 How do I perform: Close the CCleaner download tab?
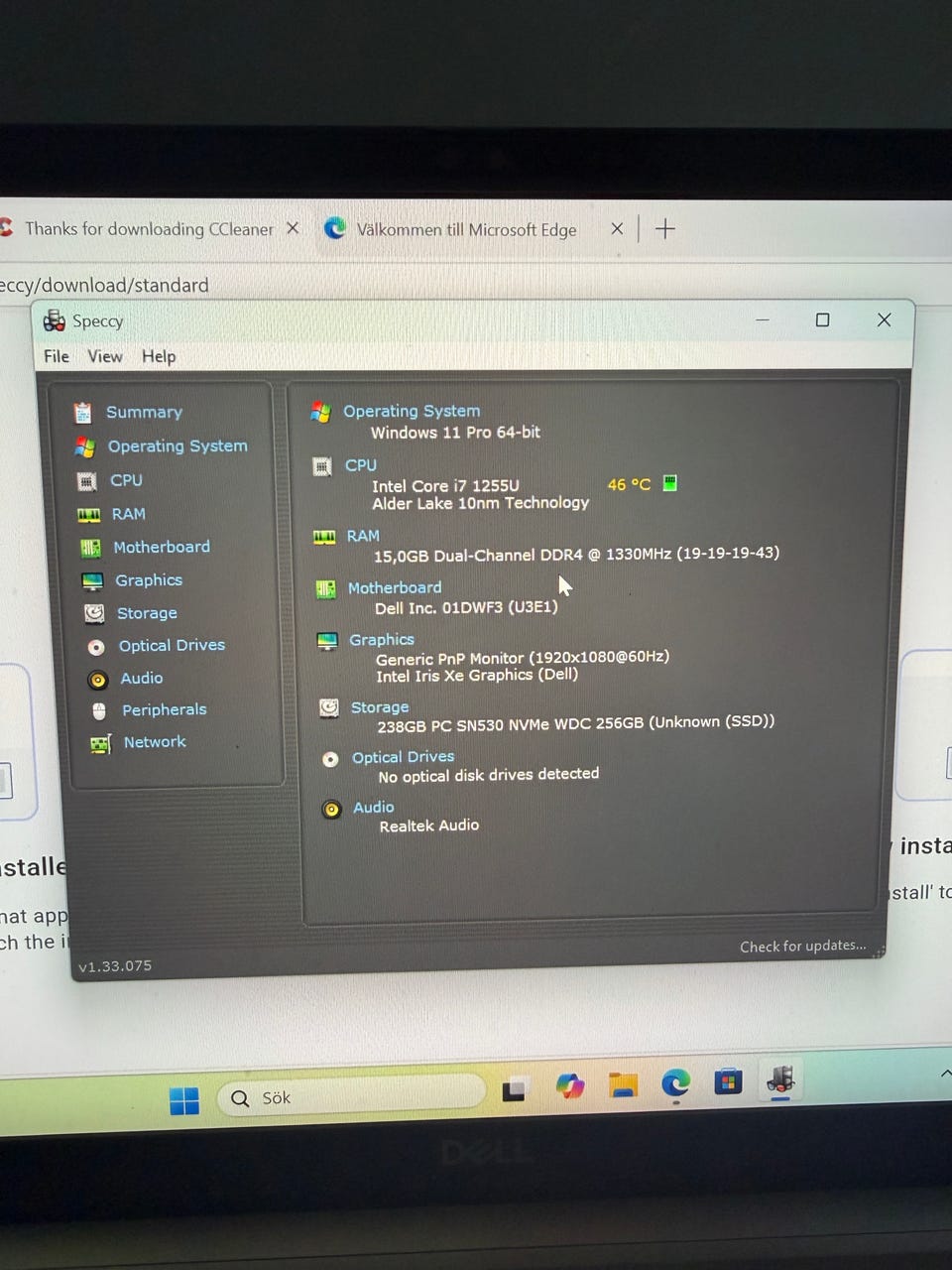coord(293,228)
